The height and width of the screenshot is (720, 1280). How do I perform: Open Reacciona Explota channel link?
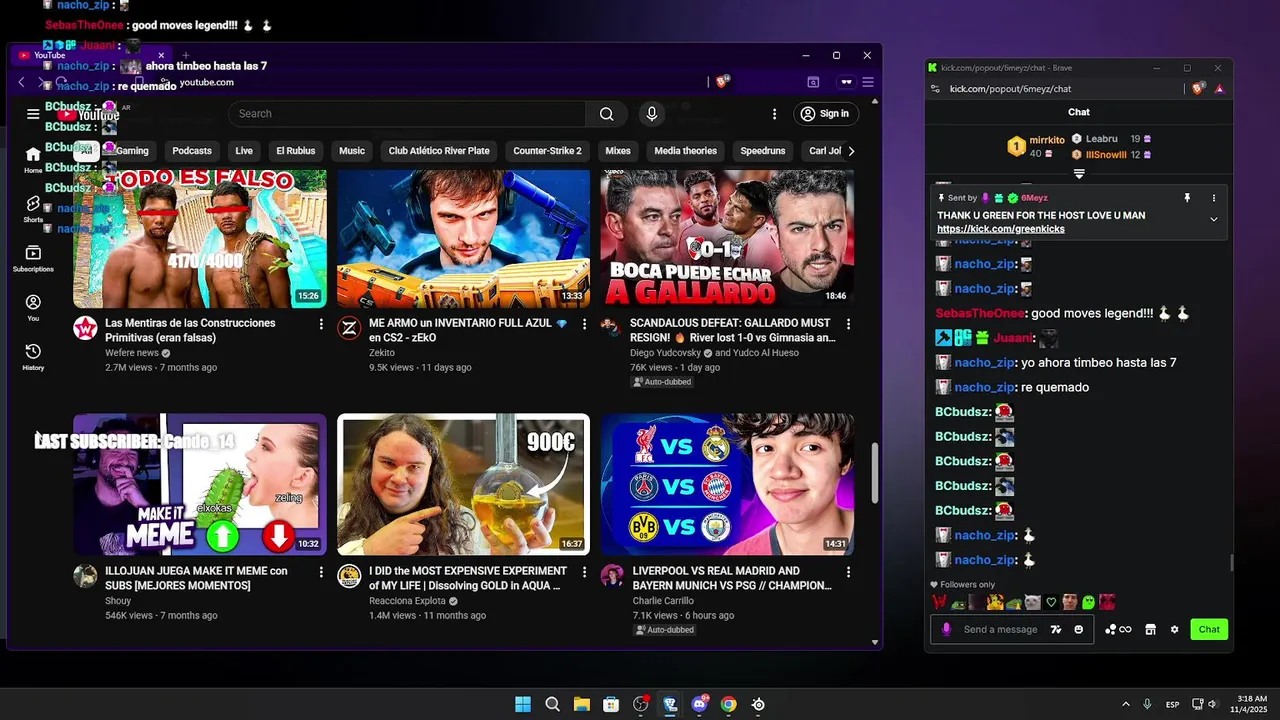409,601
